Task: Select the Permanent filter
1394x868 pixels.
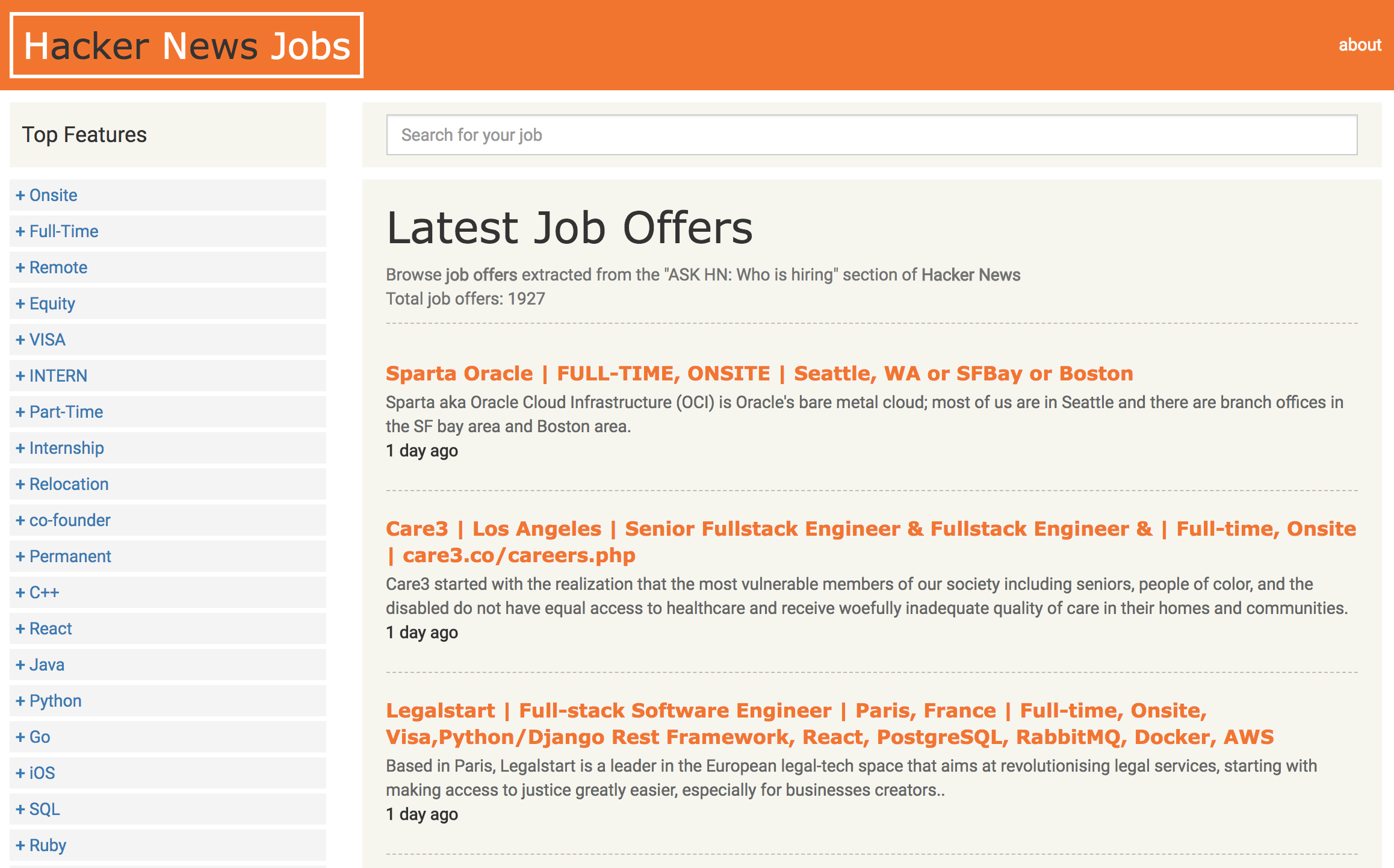Action: point(168,556)
